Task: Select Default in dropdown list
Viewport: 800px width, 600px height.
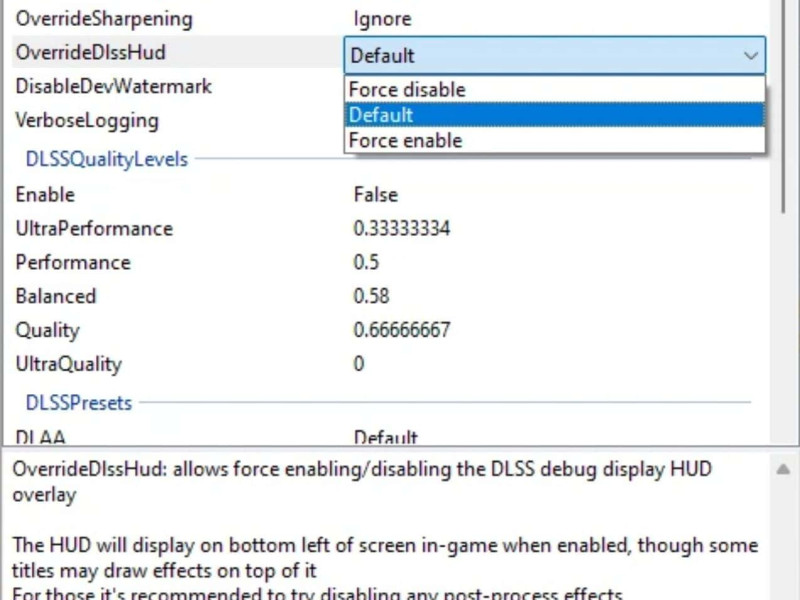Action: [x=555, y=115]
